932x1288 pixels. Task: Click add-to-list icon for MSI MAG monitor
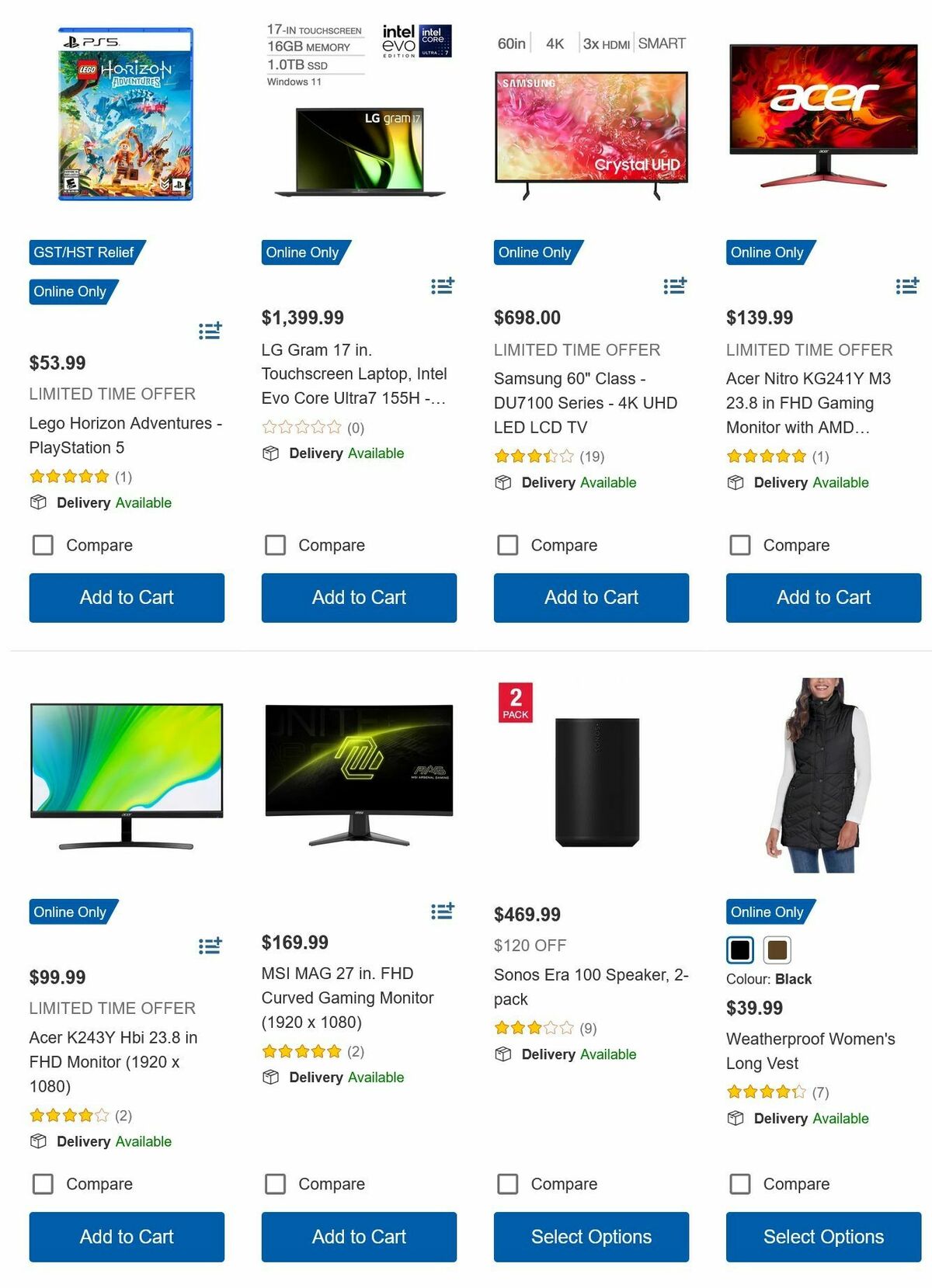(x=443, y=910)
